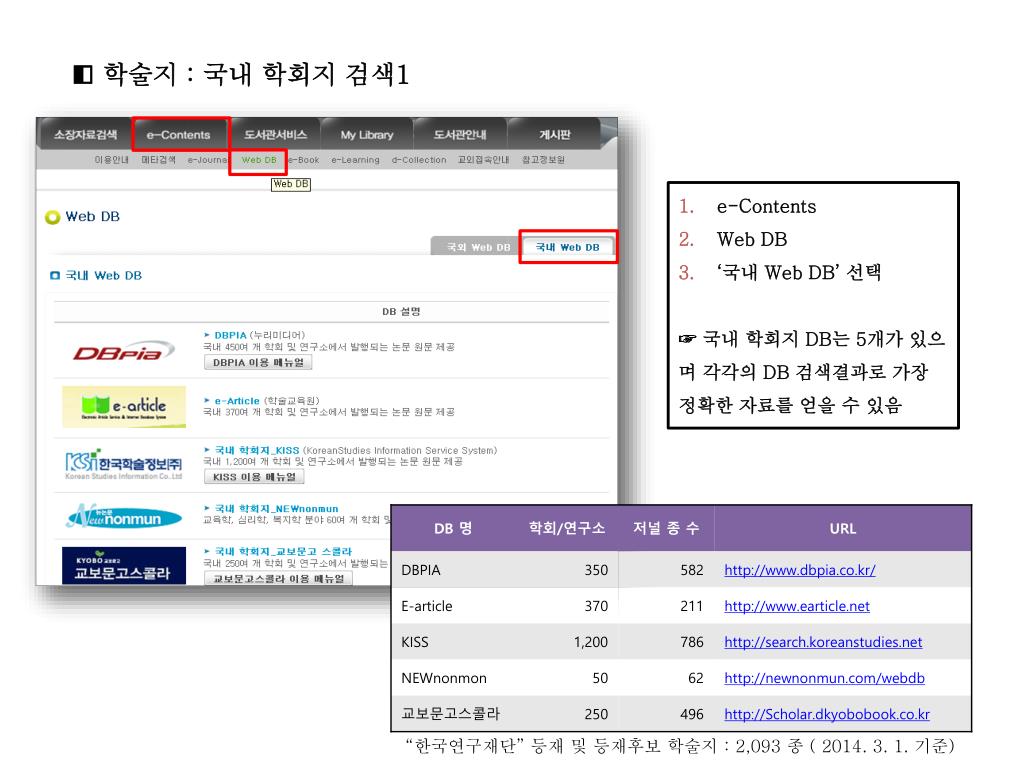This screenshot has width=1024, height=768.
Task: Click the 교보문고스콜라 이용 매뉴얼 button
Action: click(278, 579)
